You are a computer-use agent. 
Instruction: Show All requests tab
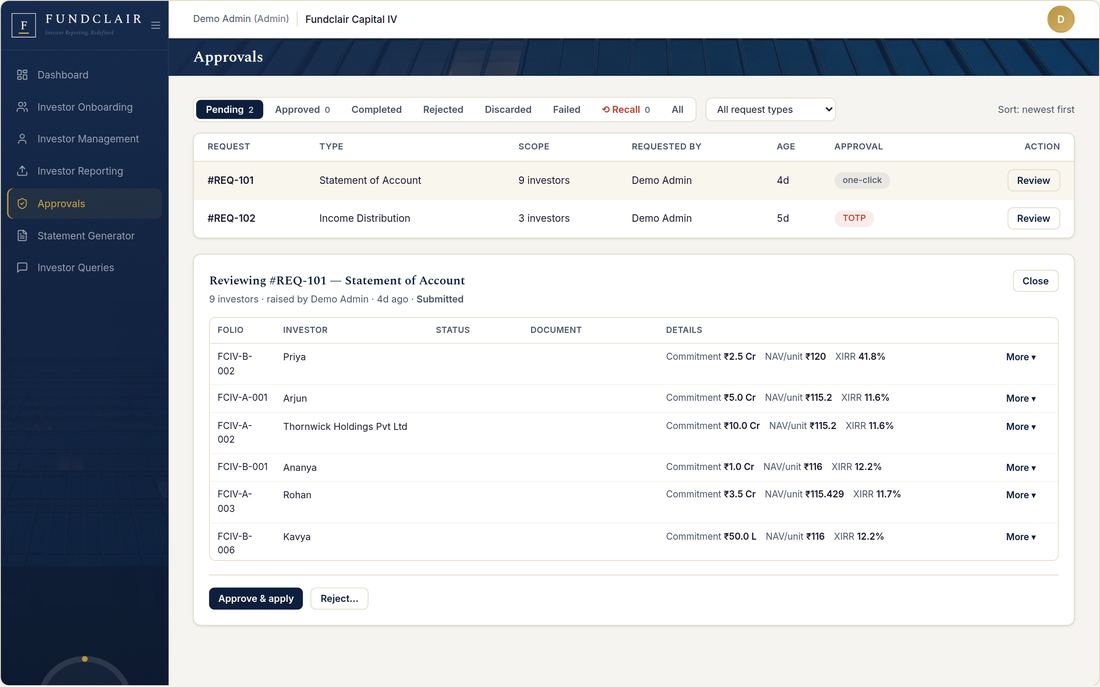pos(677,109)
